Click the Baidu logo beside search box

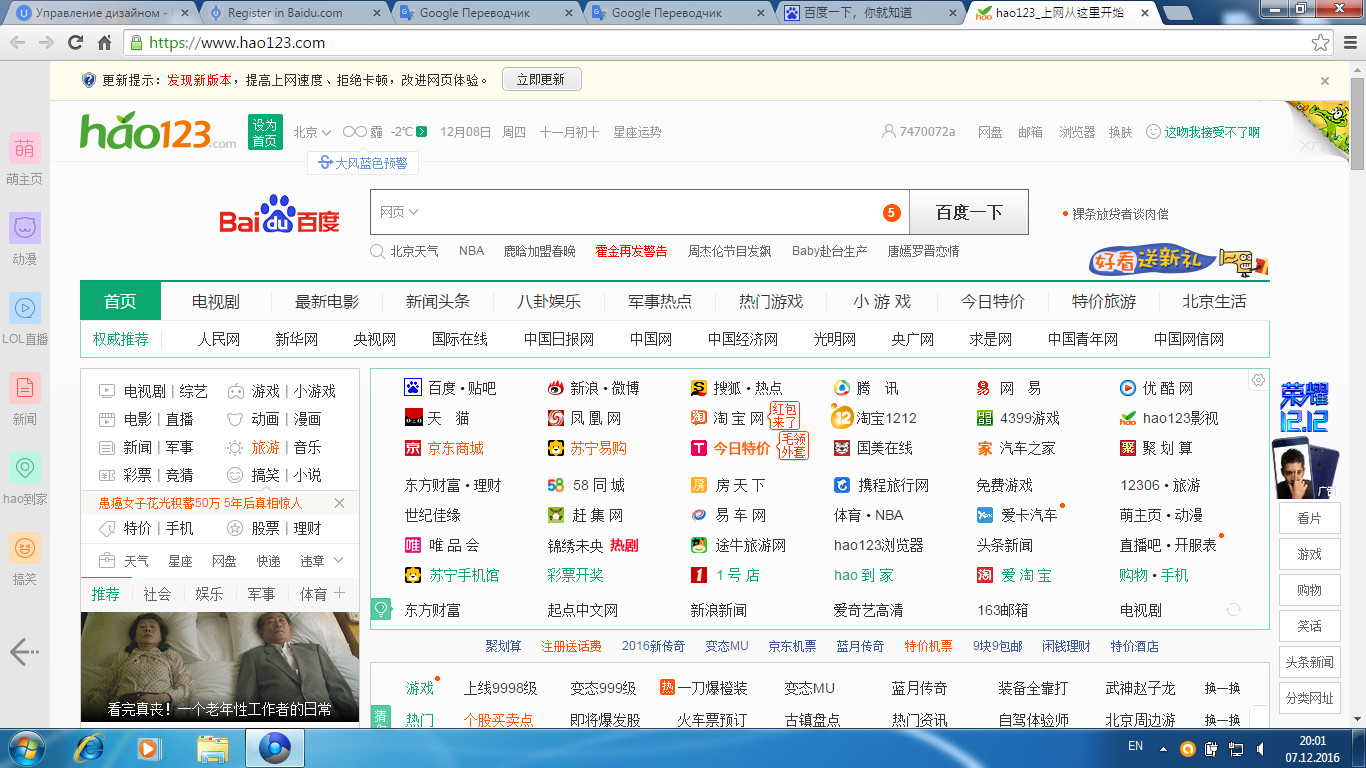pos(280,214)
